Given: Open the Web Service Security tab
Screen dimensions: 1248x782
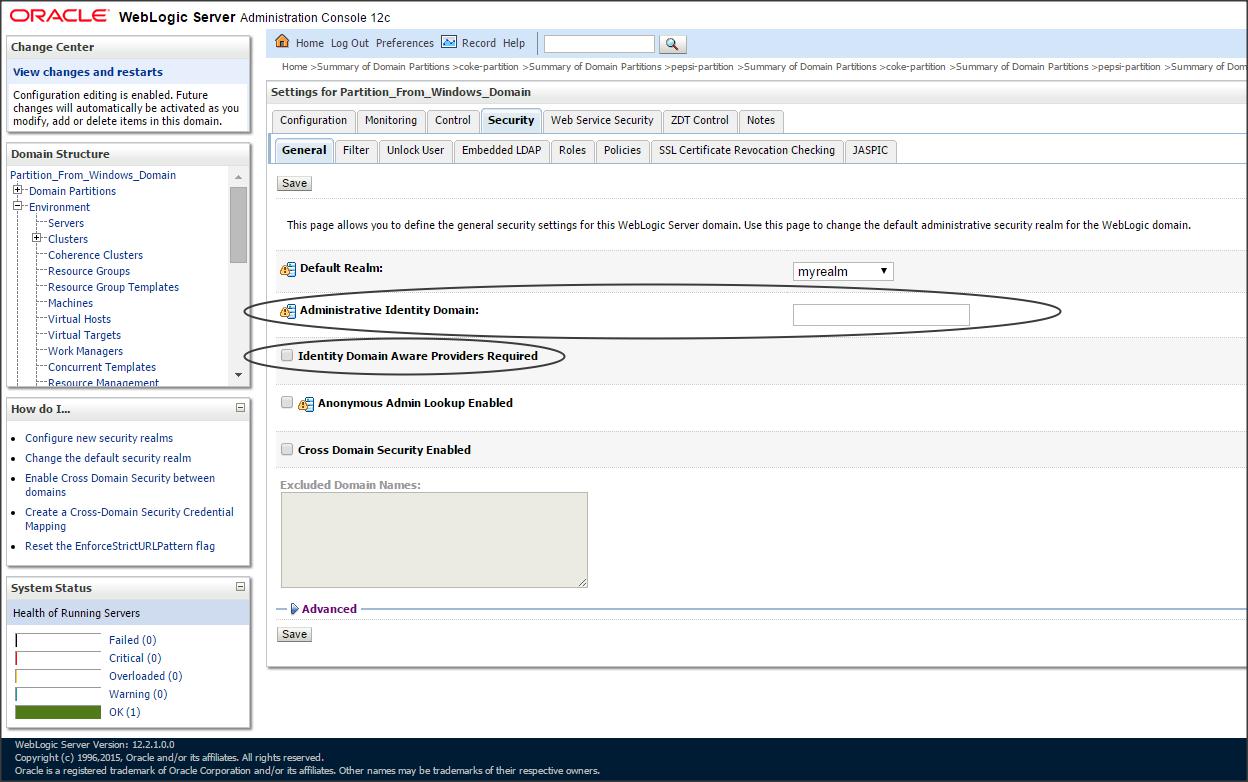Looking at the screenshot, I should [x=602, y=120].
